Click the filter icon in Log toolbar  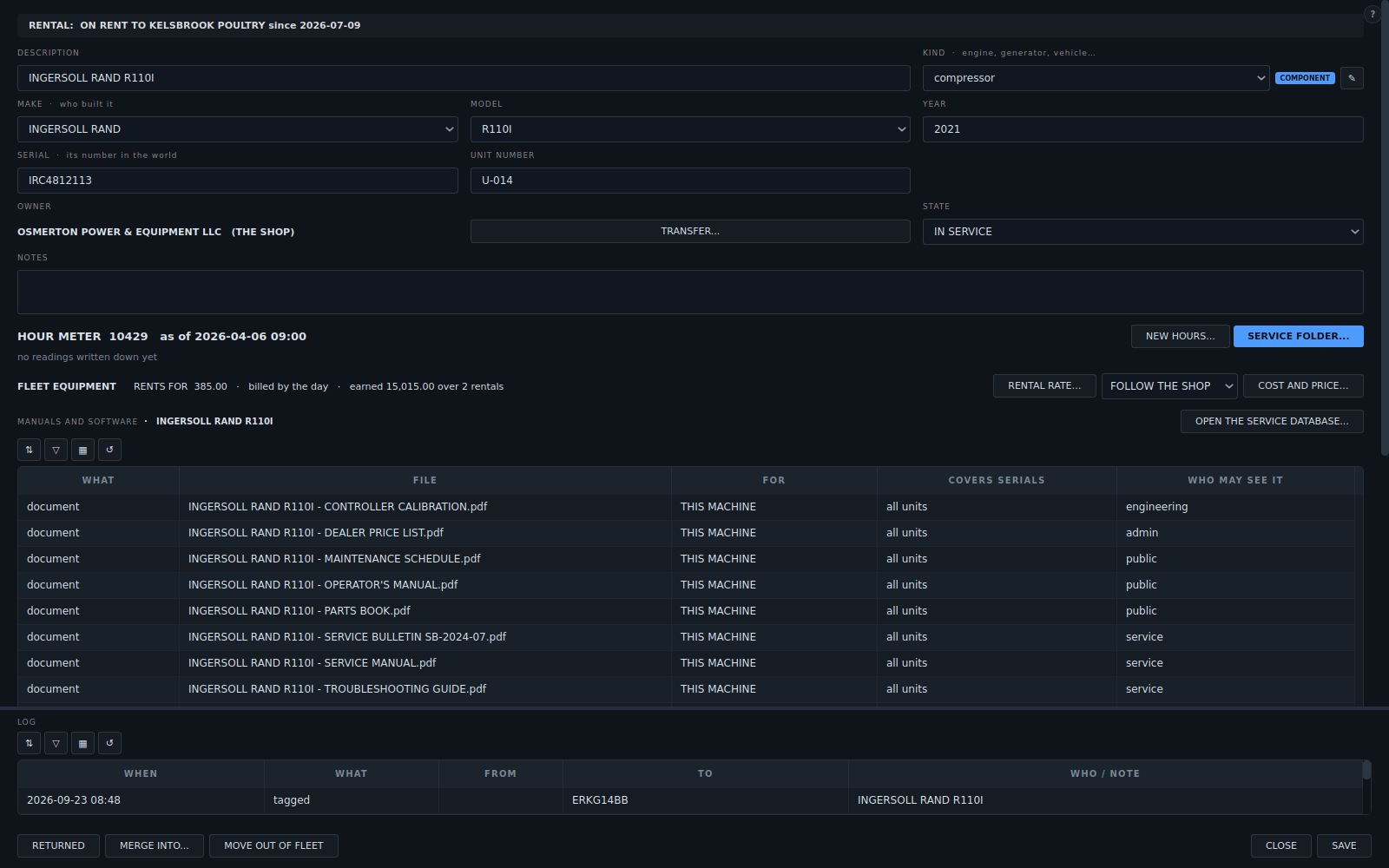56,743
